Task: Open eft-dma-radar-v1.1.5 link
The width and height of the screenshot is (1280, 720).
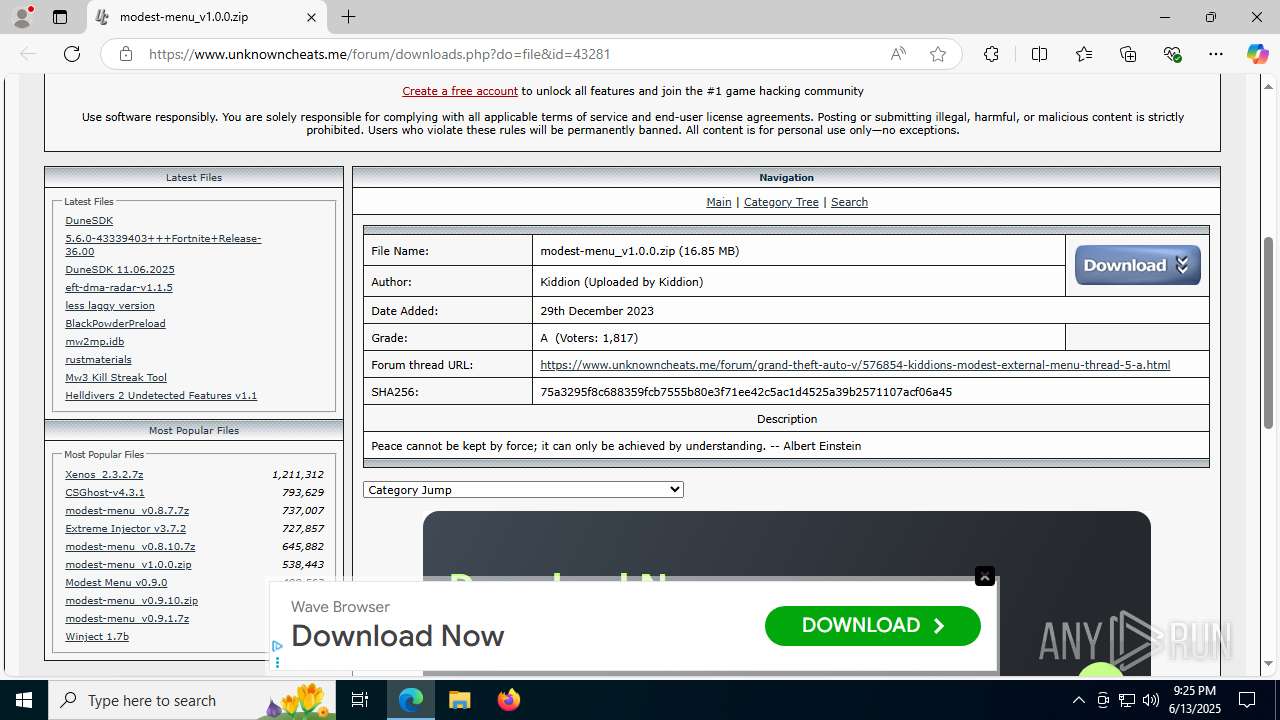Action: [119, 288]
